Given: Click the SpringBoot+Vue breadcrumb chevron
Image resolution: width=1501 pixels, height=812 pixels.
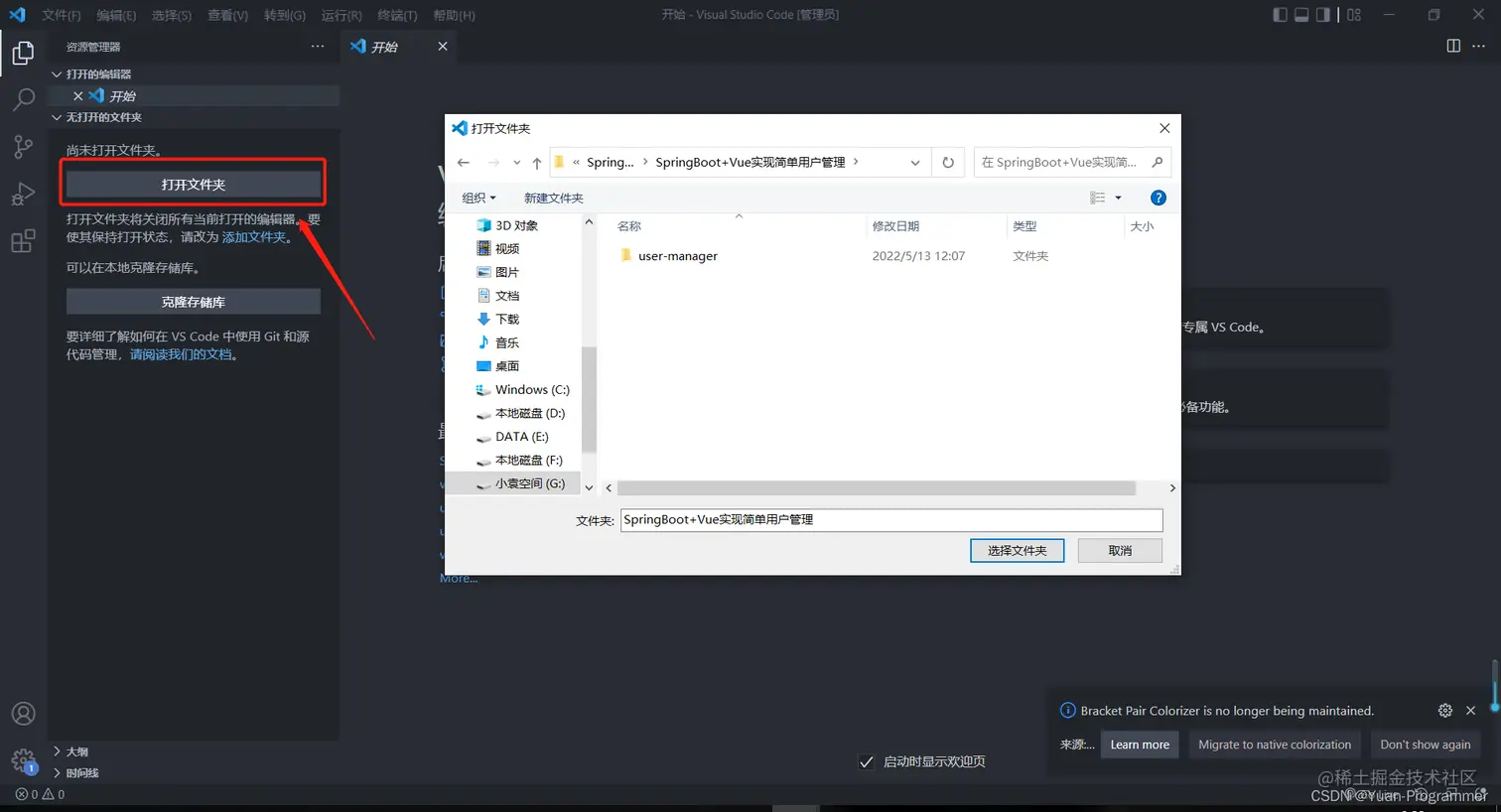Looking at the screenshot, I should point(856,162).
